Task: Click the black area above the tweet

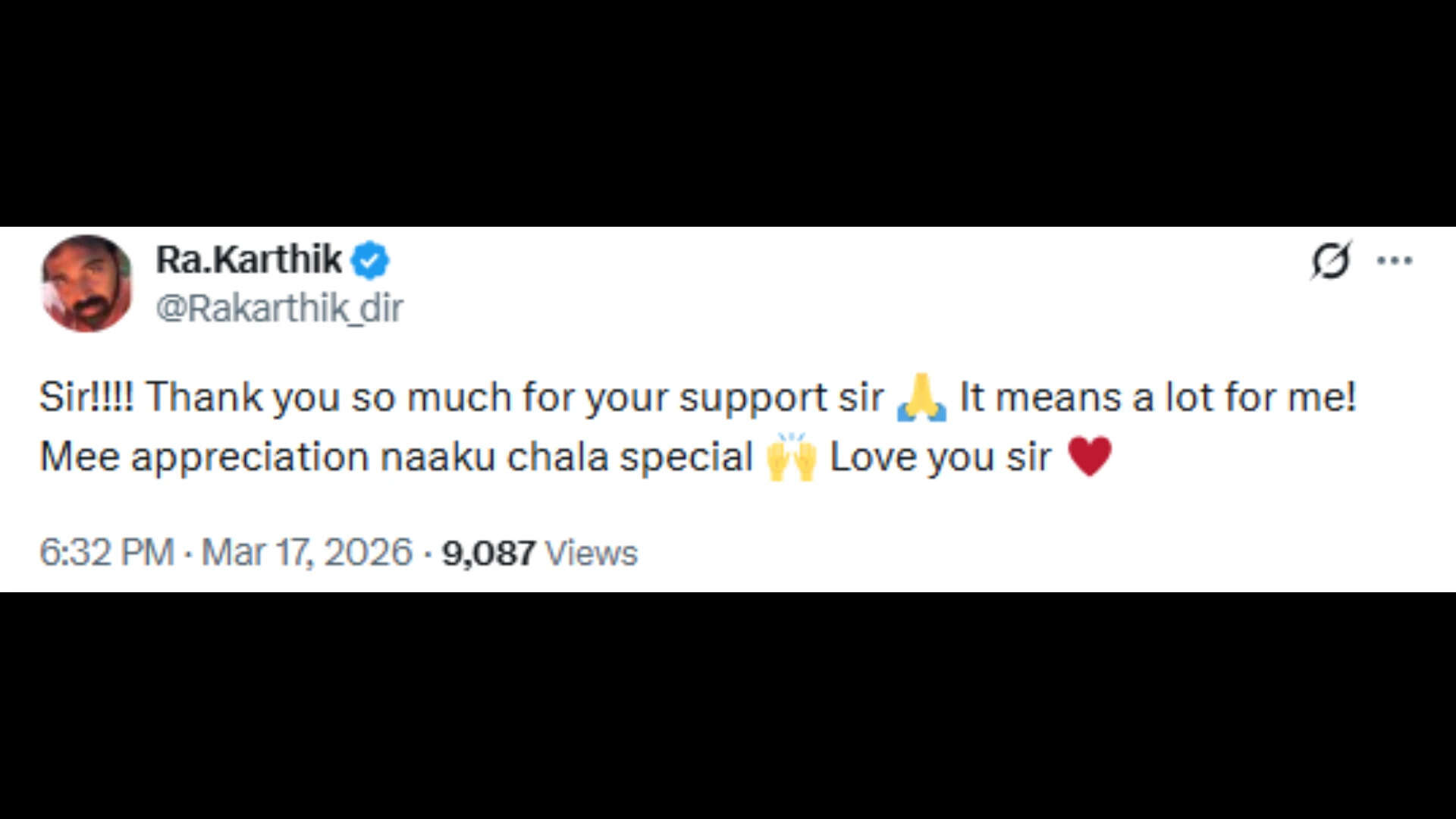Action: click(728, 114)
